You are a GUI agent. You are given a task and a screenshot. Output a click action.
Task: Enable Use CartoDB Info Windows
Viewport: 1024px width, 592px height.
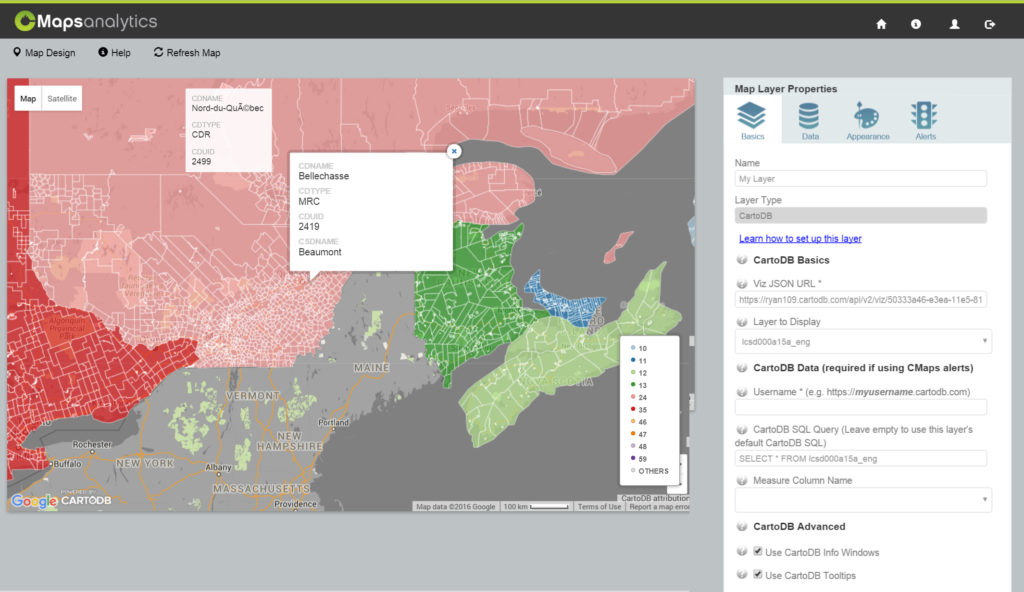[758, 550]
